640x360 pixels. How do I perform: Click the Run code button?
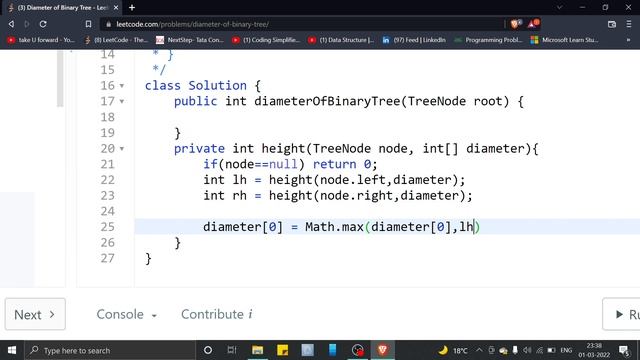pyautogui.click(x=621, y=314)
